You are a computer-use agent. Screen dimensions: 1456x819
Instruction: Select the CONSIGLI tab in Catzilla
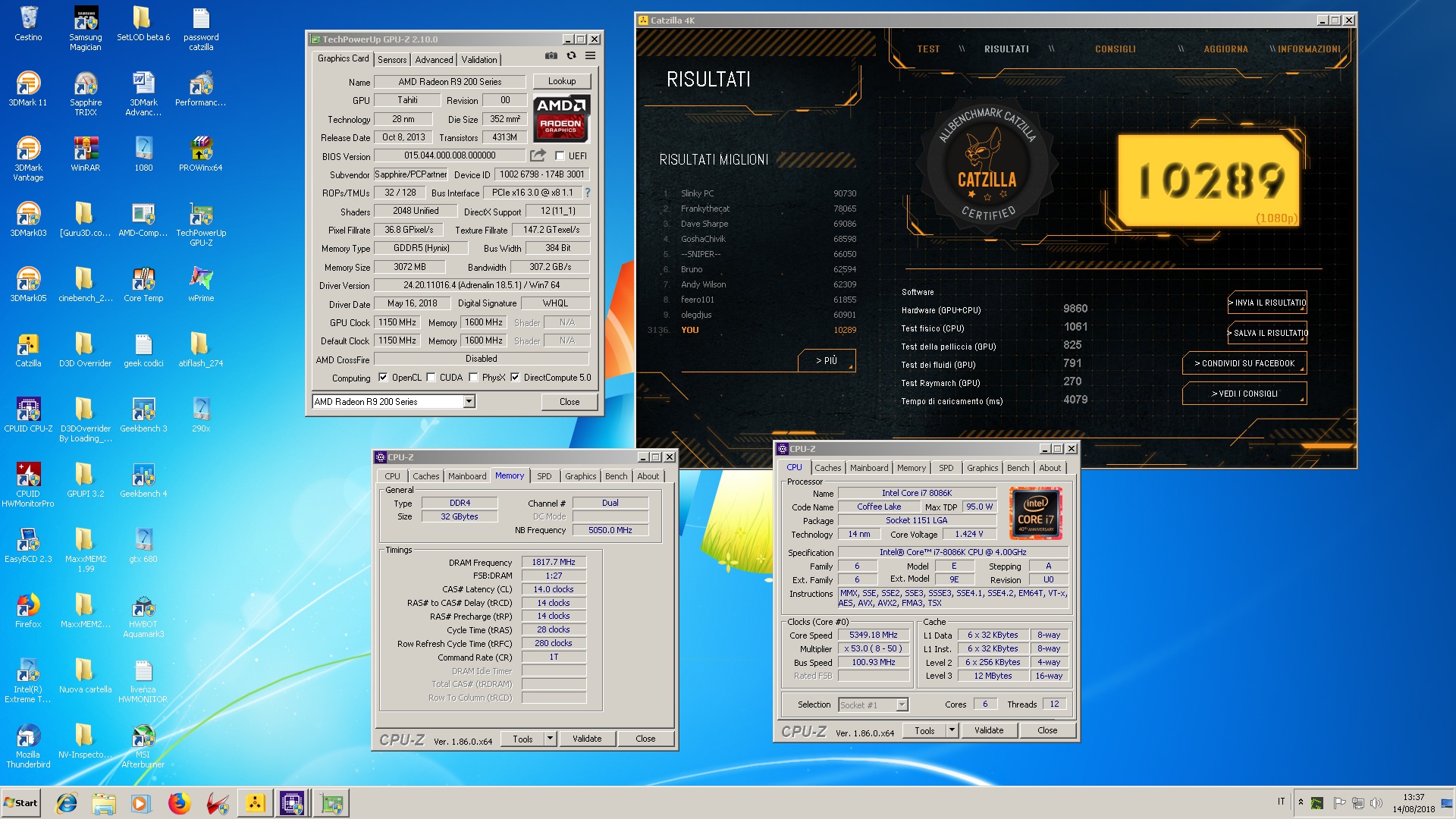(1115, 49)
